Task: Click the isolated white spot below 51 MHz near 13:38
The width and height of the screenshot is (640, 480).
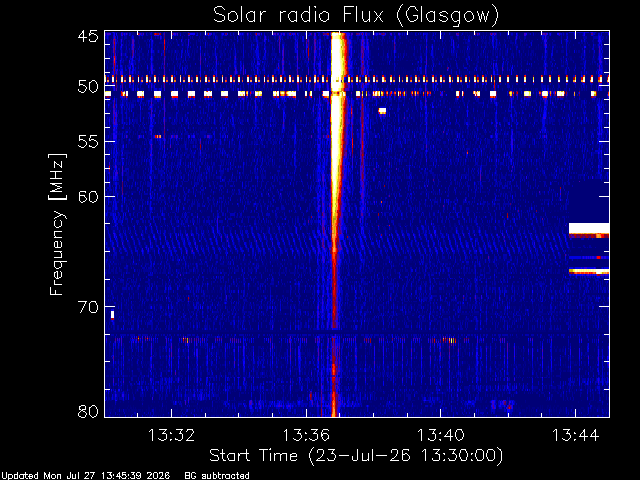Action: pyautogui.click(x=382, y=111)
